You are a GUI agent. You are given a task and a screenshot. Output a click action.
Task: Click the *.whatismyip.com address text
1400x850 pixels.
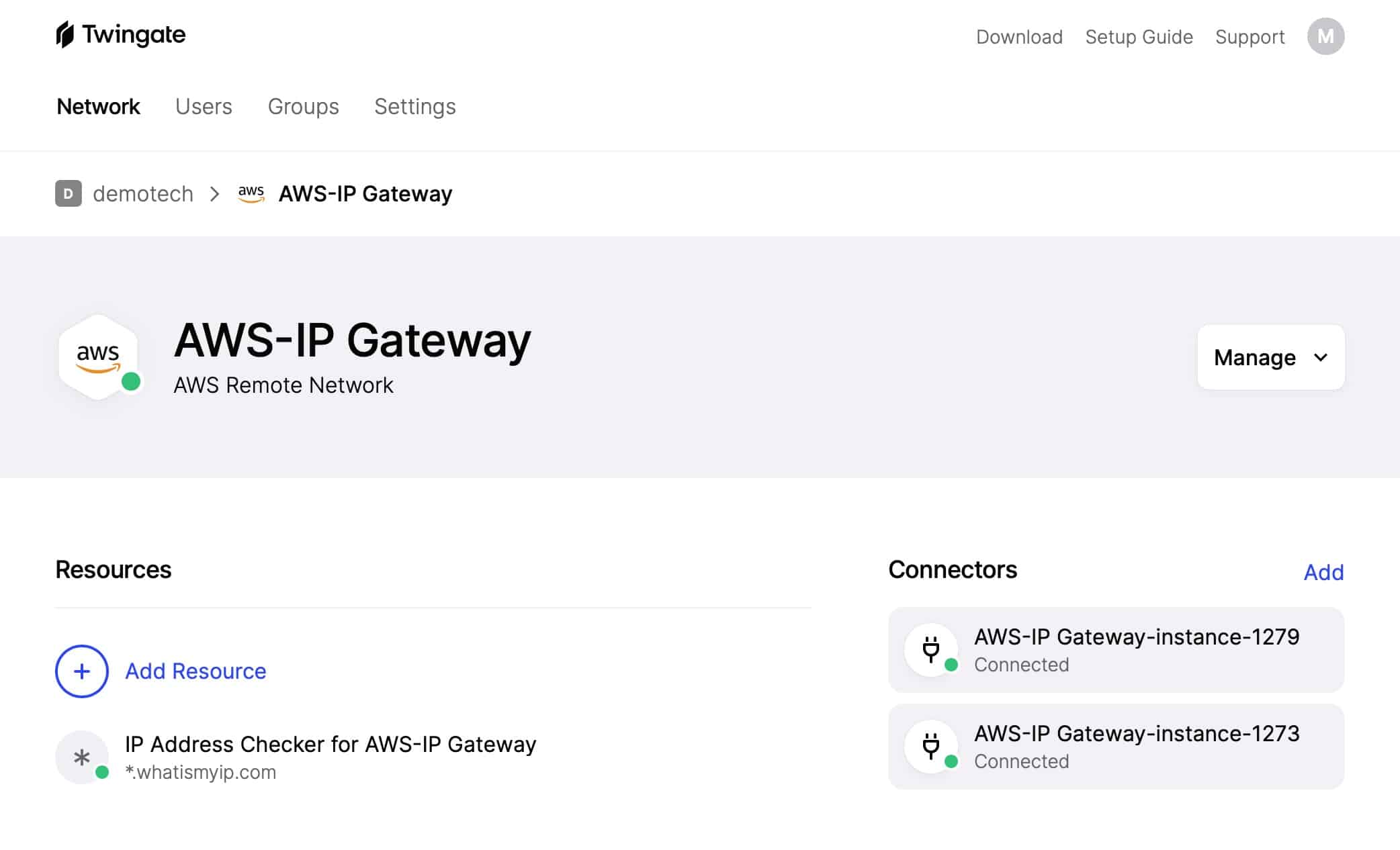click(200, 772)
